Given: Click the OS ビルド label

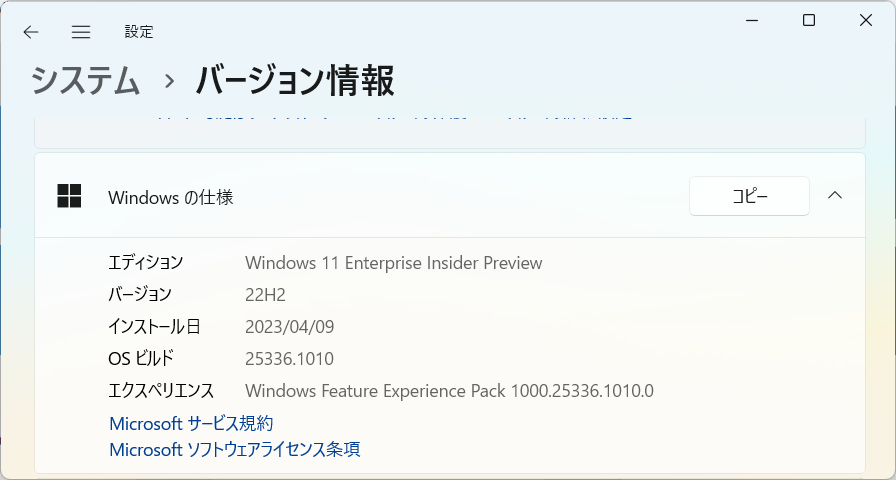Looking at the screenshot, I should (141, 359).
